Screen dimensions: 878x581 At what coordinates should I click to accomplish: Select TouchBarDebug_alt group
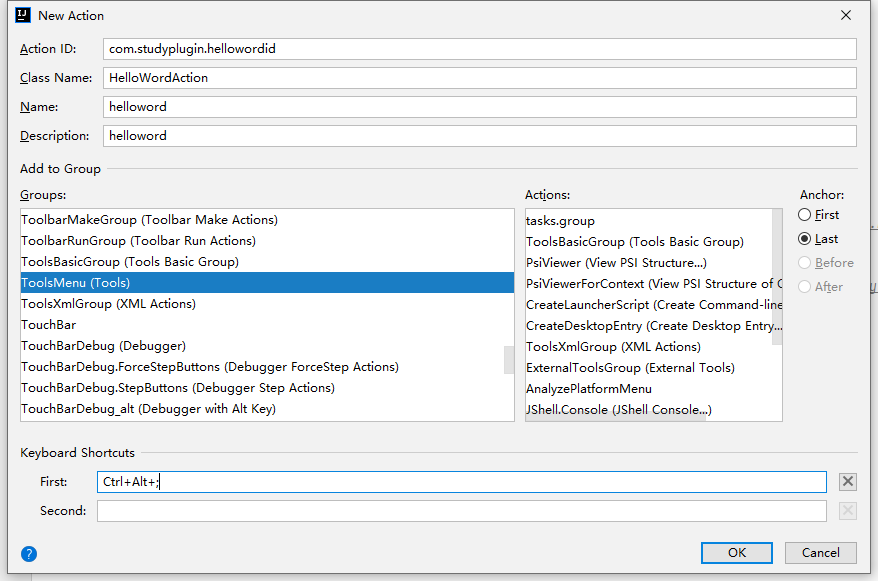coord(267,409)
